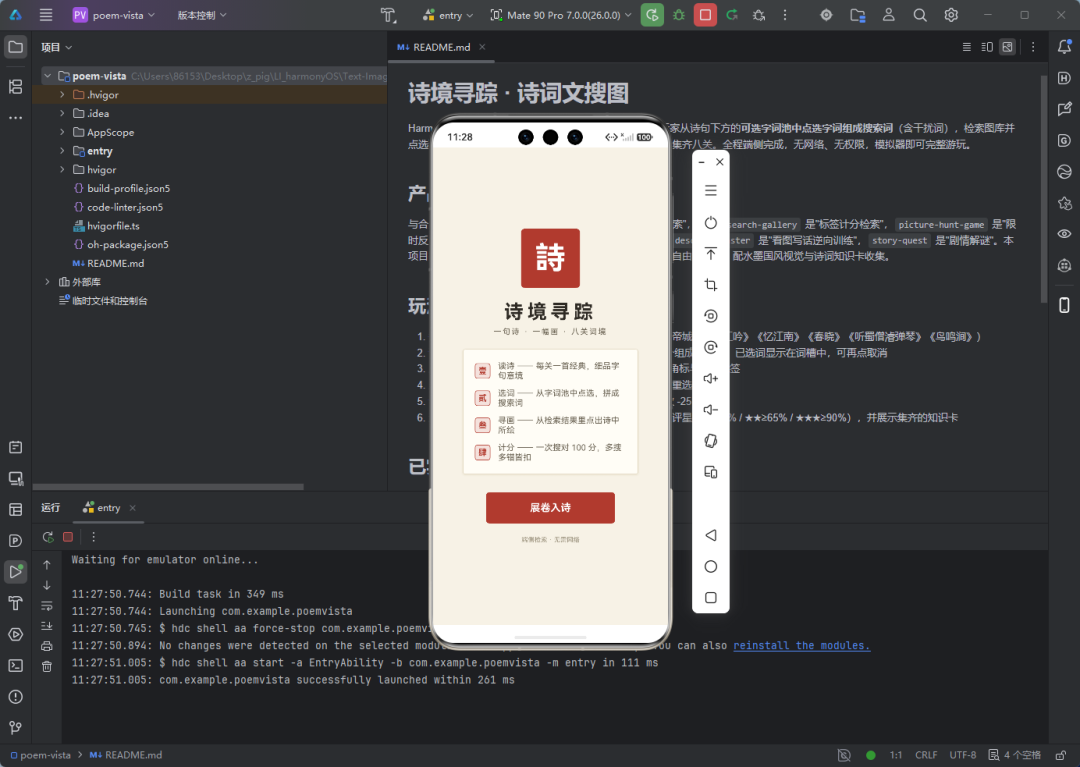Screen dimensions: 1080x767
Task: Open the Project tool window icon
Action: (x=15, y=47)
